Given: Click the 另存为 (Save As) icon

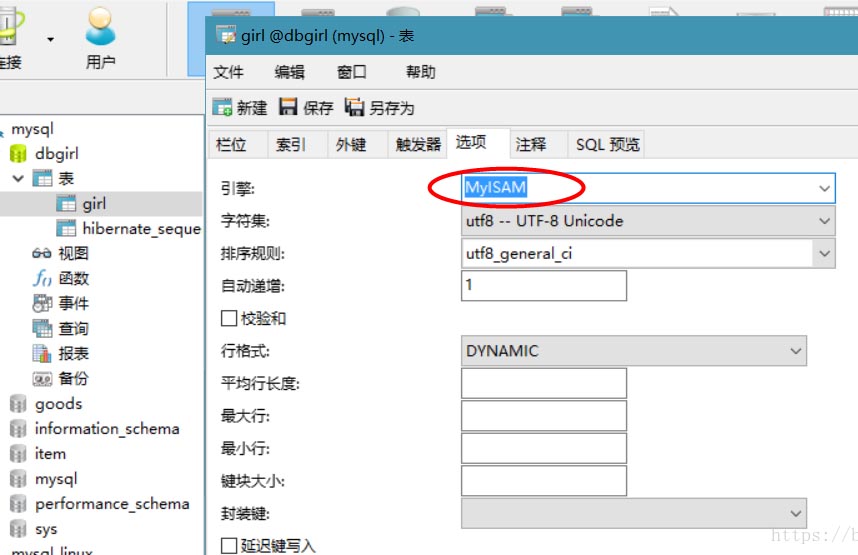Looking at the screenshot, I should [x=354, y=107].
